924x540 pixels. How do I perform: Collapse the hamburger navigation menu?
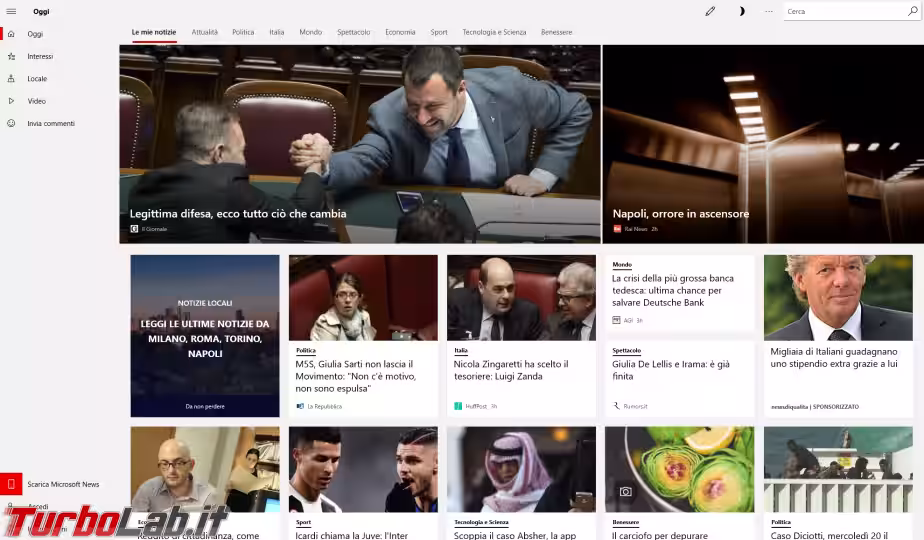coord(11,11)
